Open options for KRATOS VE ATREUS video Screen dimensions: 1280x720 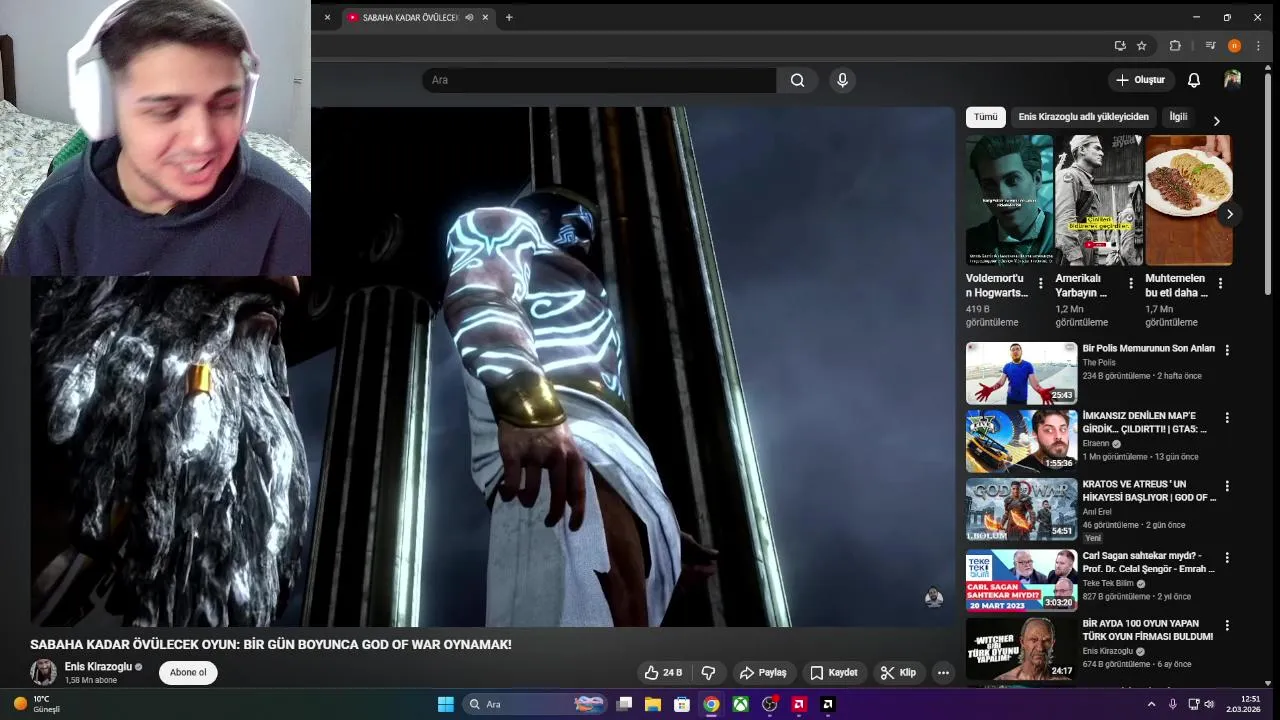click(1227, 486)
